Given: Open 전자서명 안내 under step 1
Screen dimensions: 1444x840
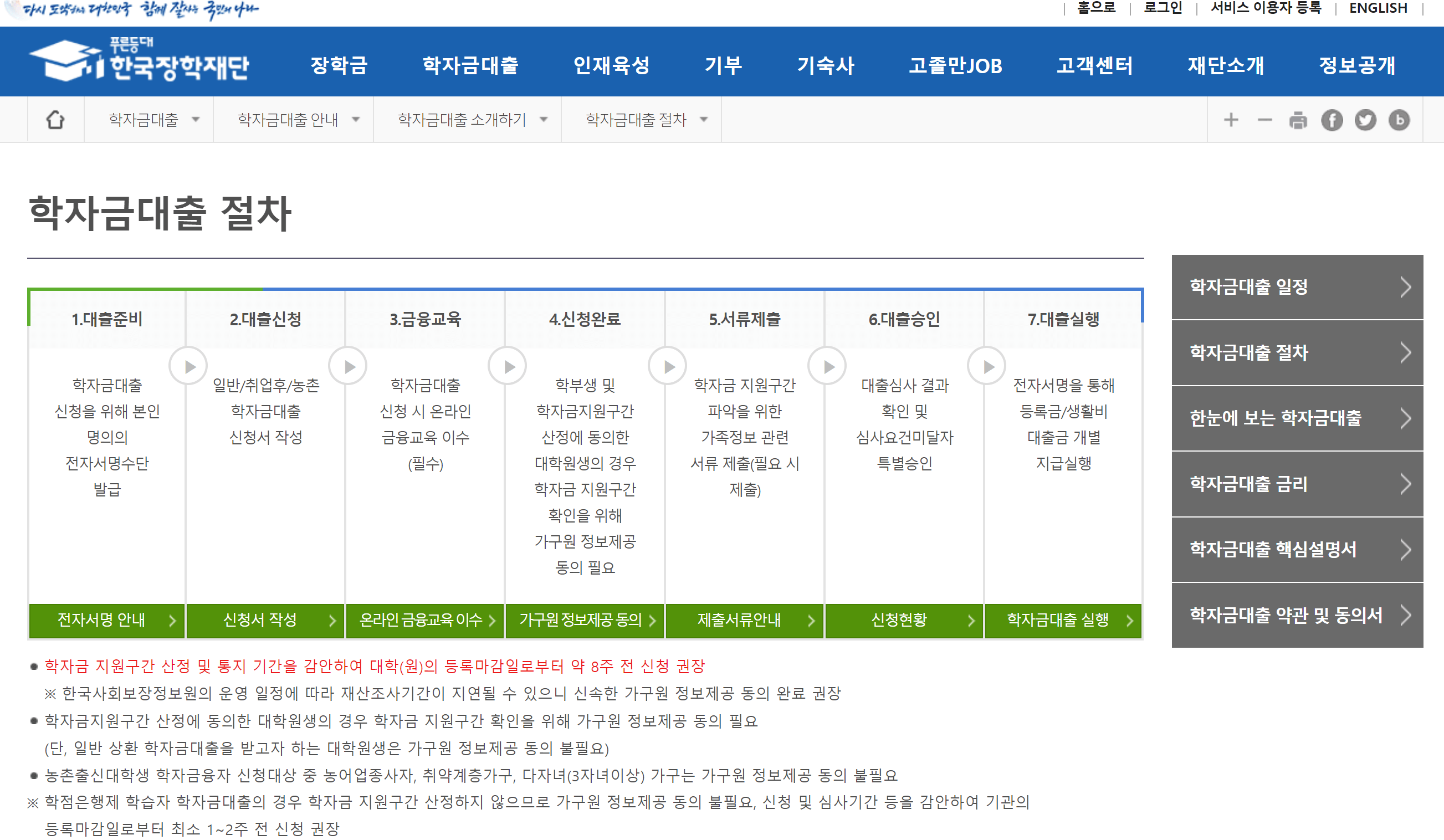Looking at the screenshot, I should 106,621.
